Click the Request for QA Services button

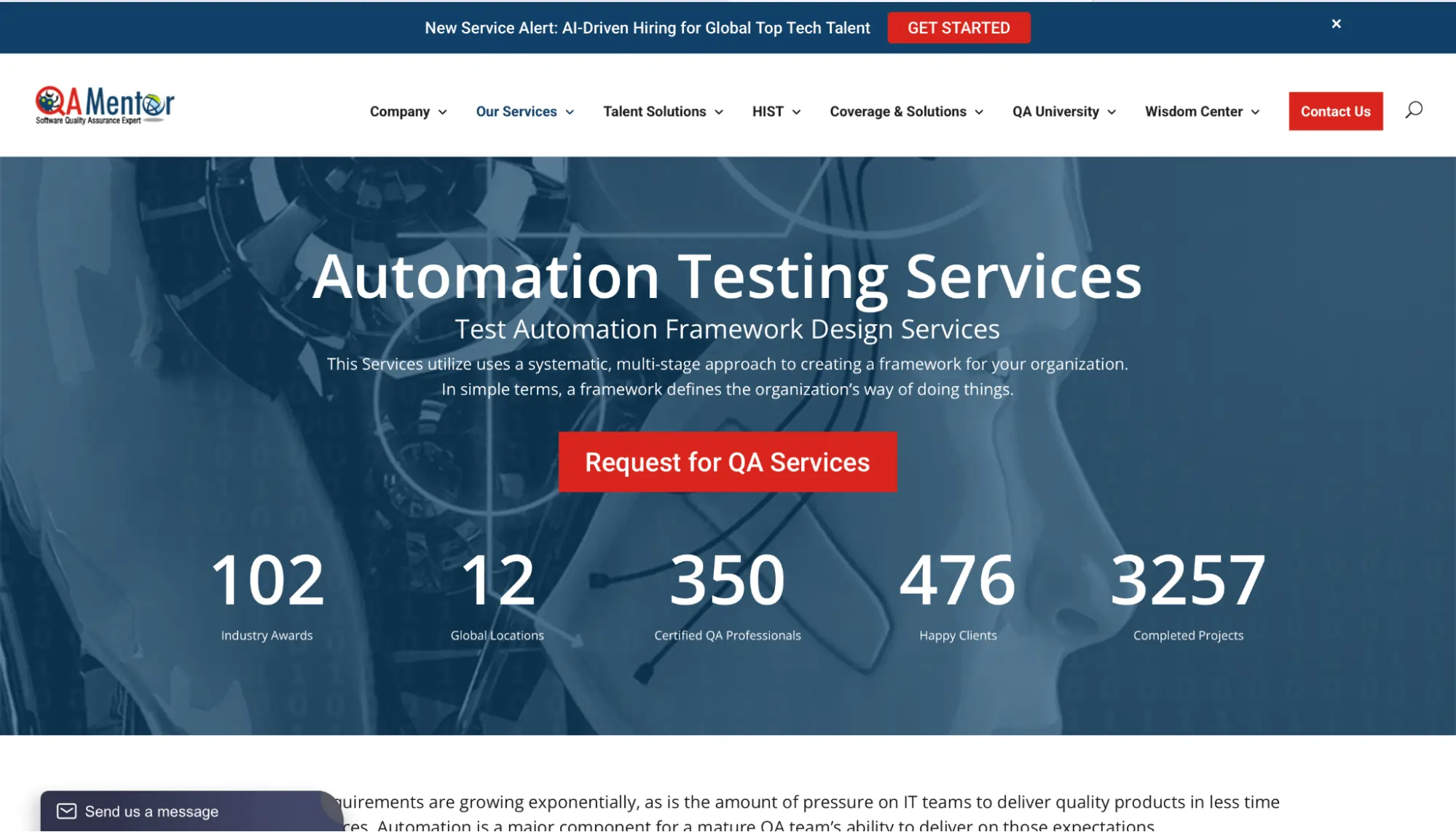click(727, 462)
